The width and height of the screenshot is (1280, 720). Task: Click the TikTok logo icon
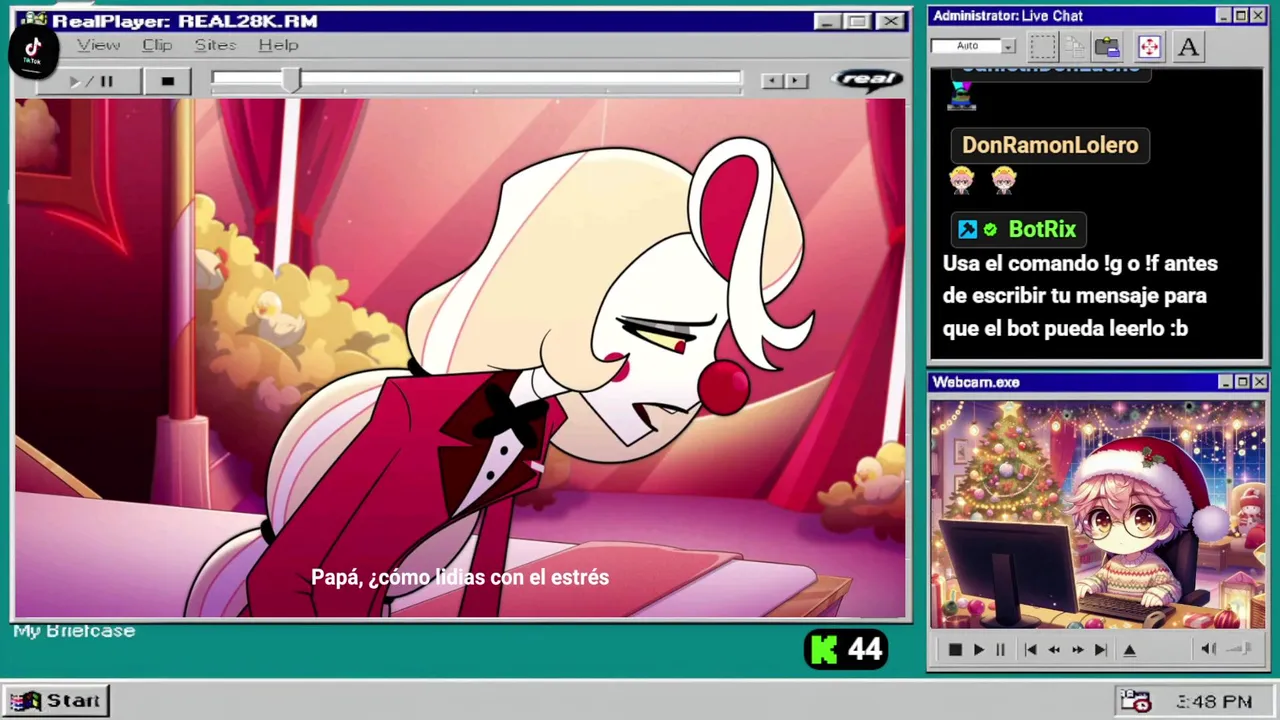[32, 50]
